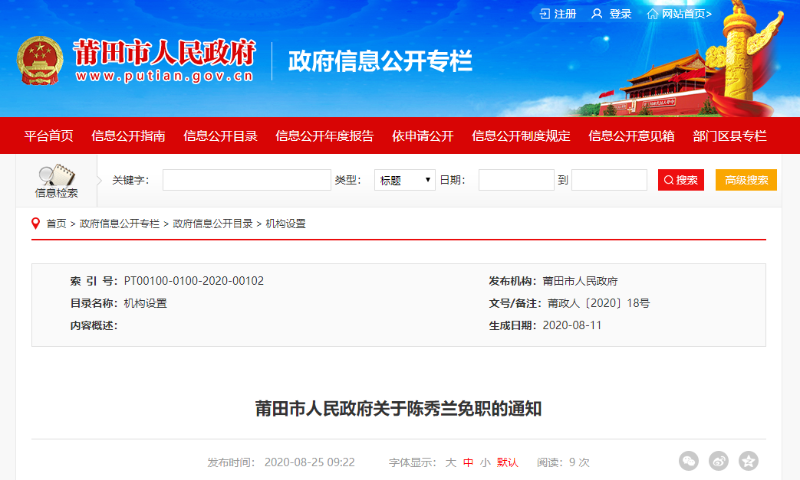Screen dimensions: 800x480
Task: Click the end date field
Action: tap(609, 180)
